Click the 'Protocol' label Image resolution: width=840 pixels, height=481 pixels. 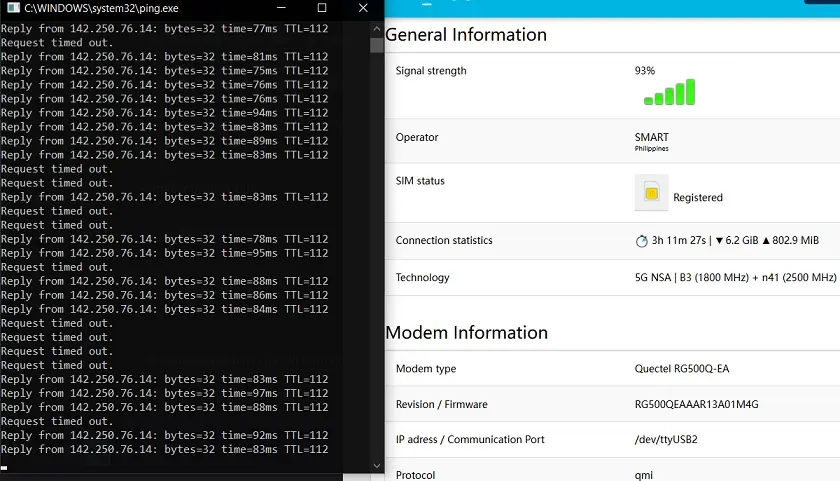[x=415, y=475]
